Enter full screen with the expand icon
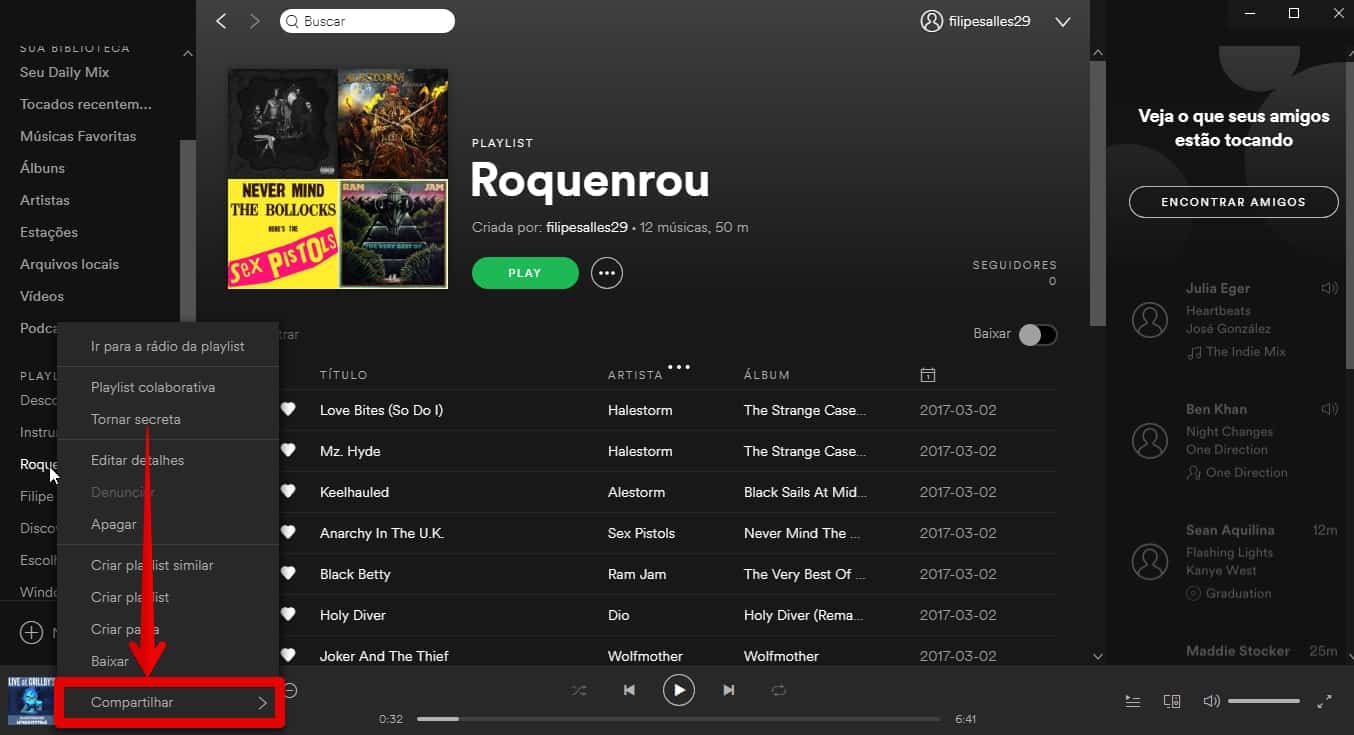Viewport: 1354px width, 735px height. [x=1324, y=702]
